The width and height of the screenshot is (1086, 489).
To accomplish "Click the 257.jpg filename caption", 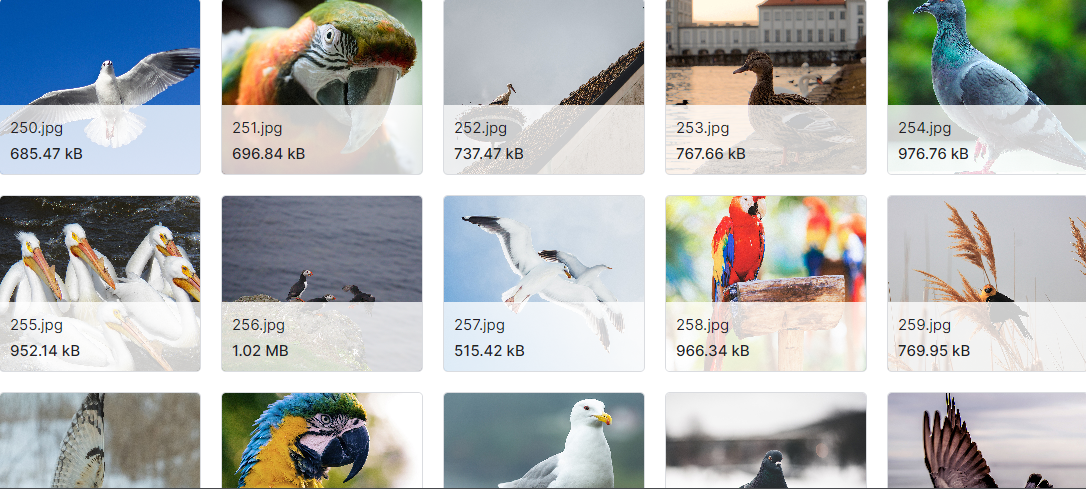I will click(x=479, y=325).
